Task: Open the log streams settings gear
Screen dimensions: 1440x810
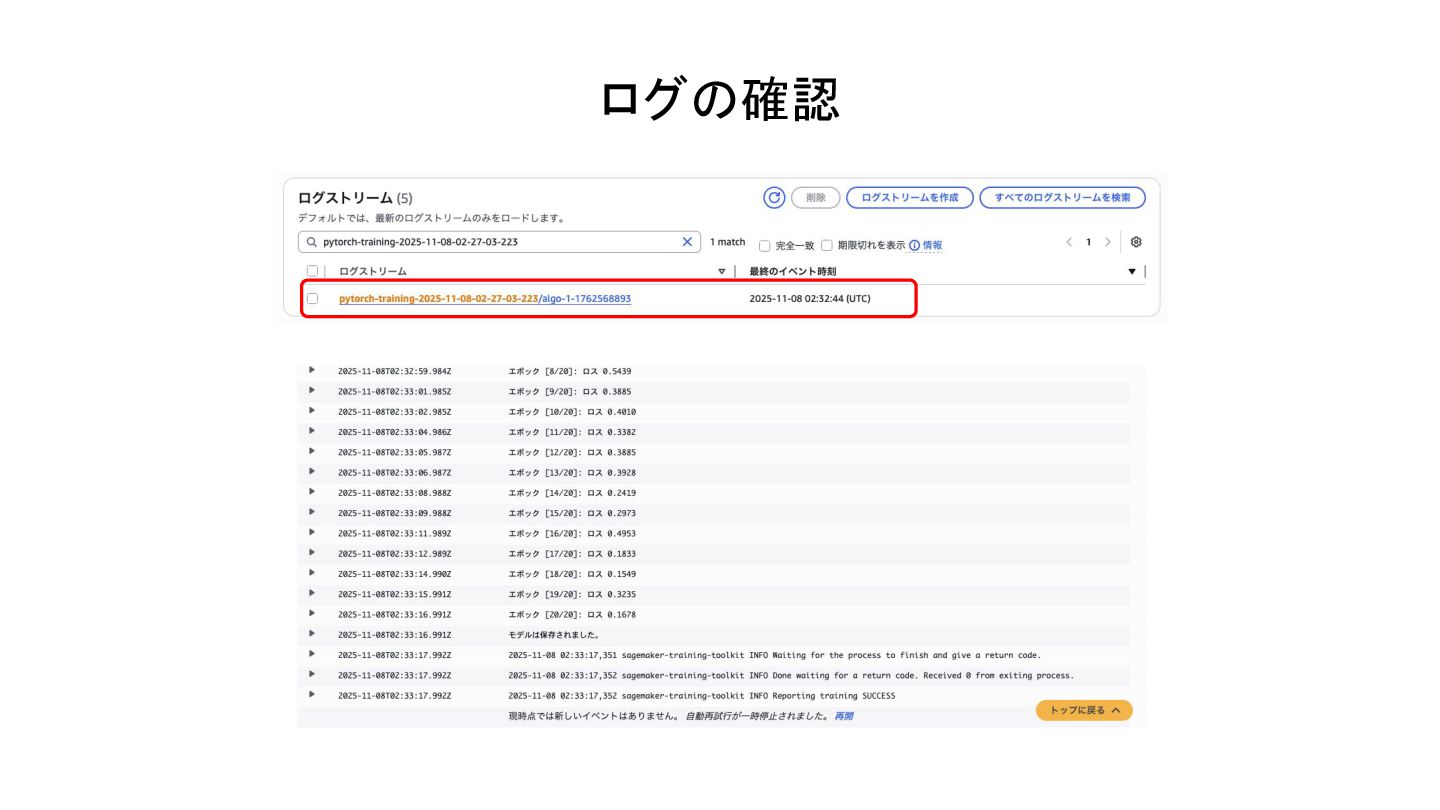Action: 1136,242
